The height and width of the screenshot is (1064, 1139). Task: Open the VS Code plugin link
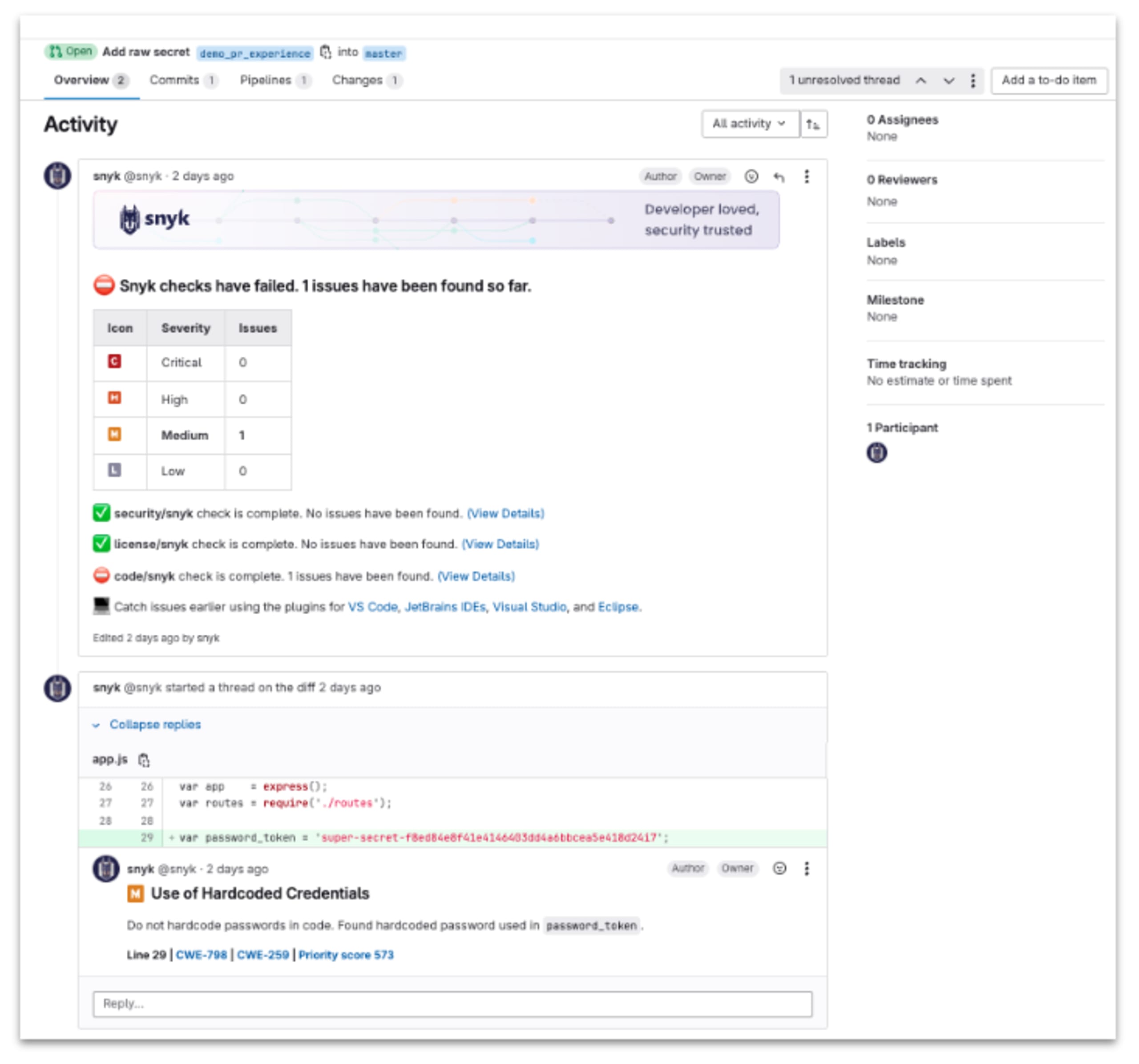373,607
